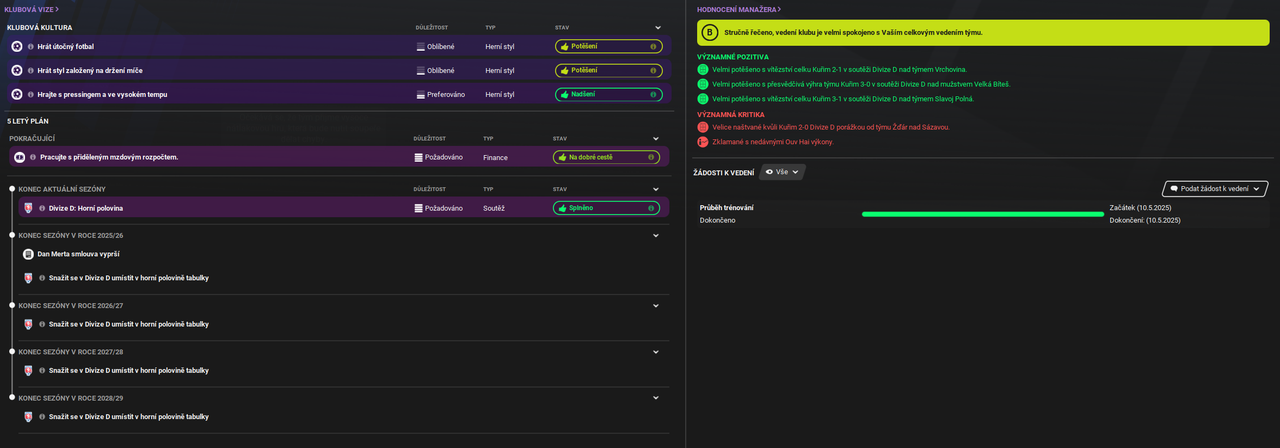Image resolution: width=1280 pixels, height=448 pixels.
Task: Click the 'Požadováno' importance in wage budget row
Action: [x=445, y=157]
